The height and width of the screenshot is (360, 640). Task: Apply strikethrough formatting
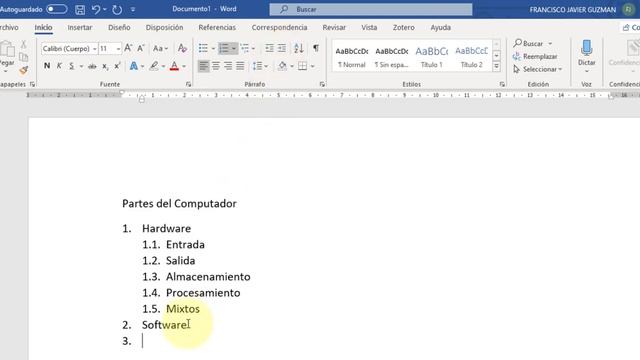click(92, 66)
